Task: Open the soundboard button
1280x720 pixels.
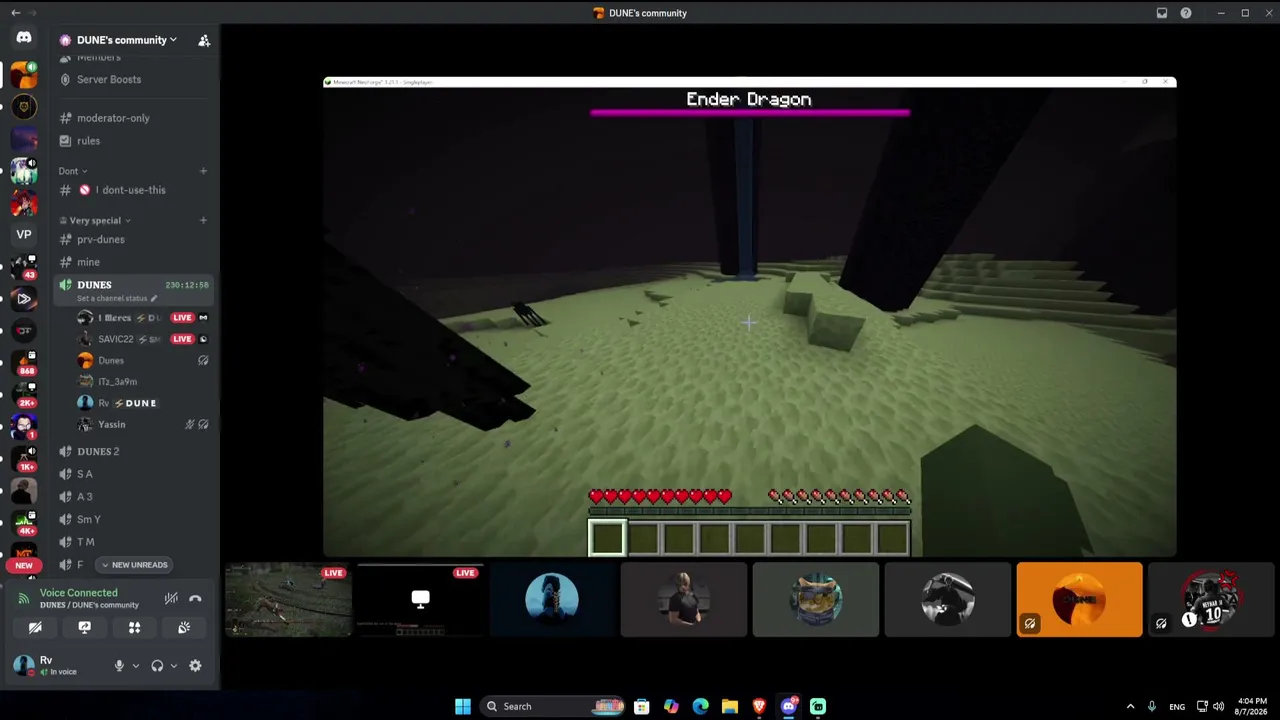Action: point(184,628)
